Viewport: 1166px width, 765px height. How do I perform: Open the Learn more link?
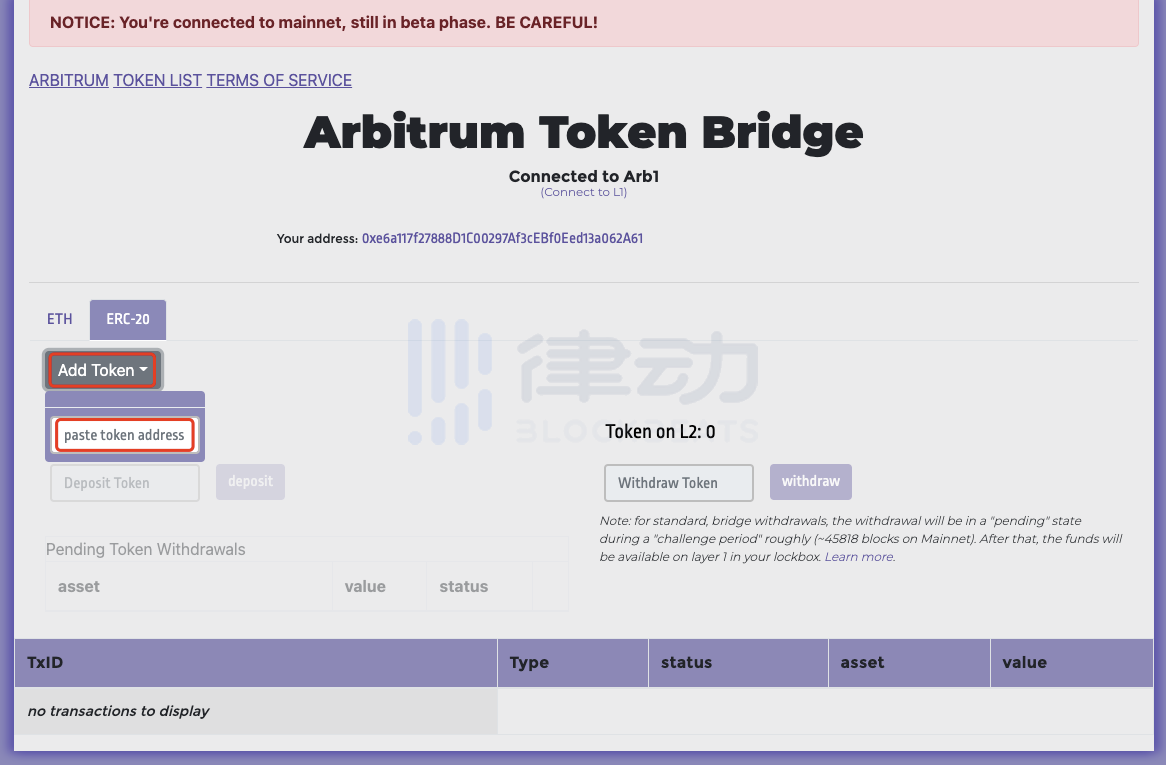coord(859,557)
